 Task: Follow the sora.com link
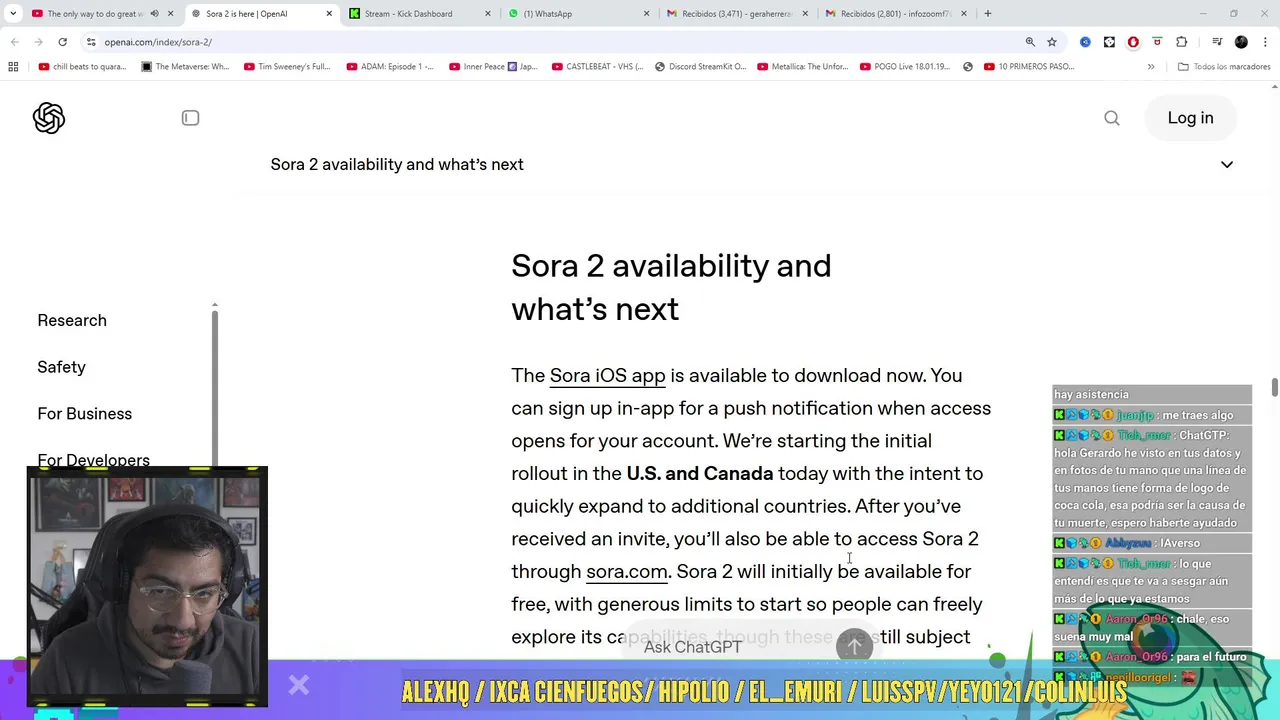(626, 571)
